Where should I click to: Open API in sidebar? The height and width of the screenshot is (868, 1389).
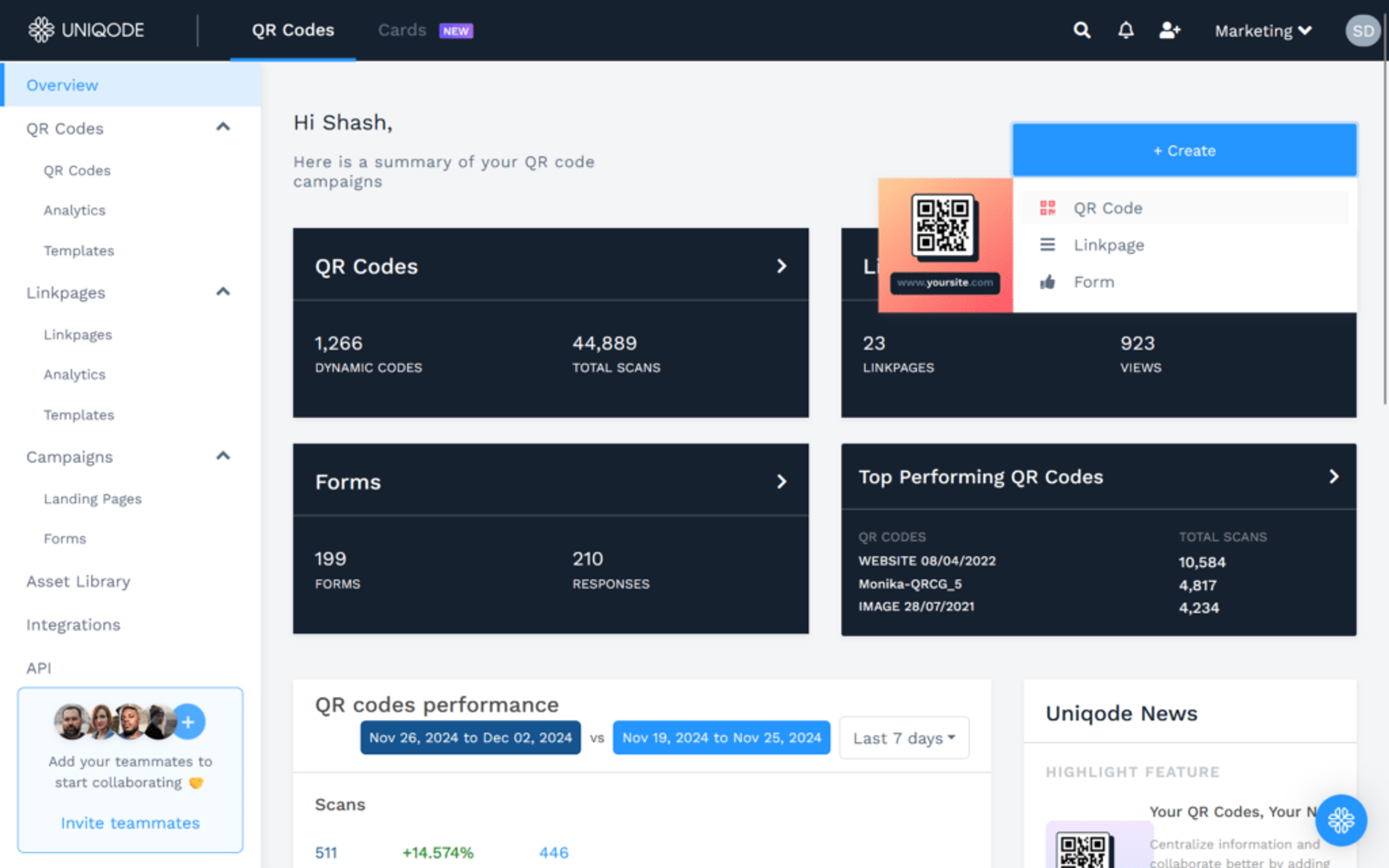coord(38,668)
